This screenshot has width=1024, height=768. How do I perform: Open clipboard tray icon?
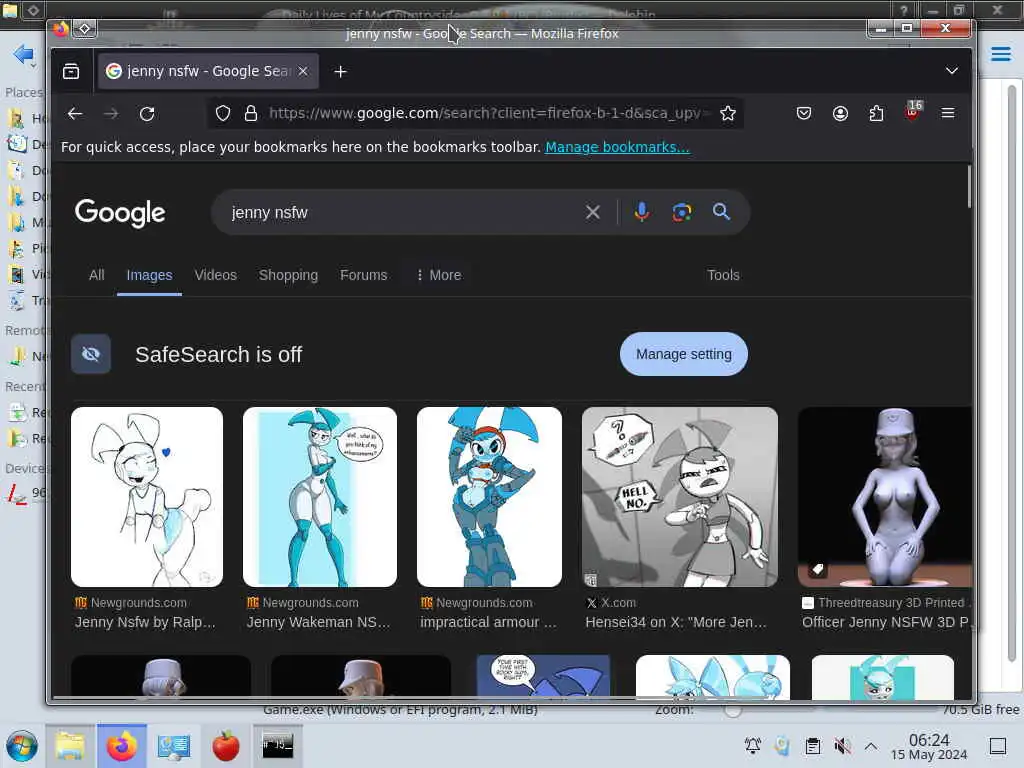[x=812, y=745]
